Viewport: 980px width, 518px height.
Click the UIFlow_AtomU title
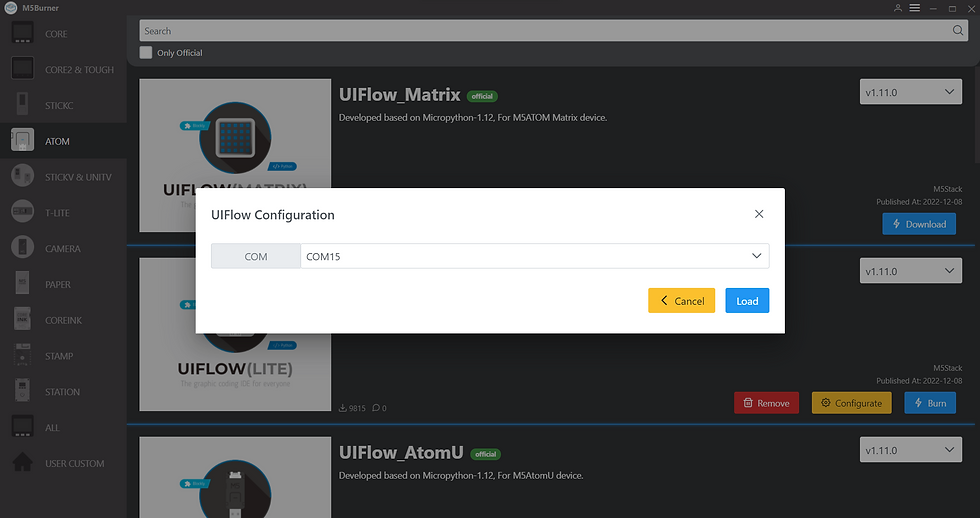point(401,452)
